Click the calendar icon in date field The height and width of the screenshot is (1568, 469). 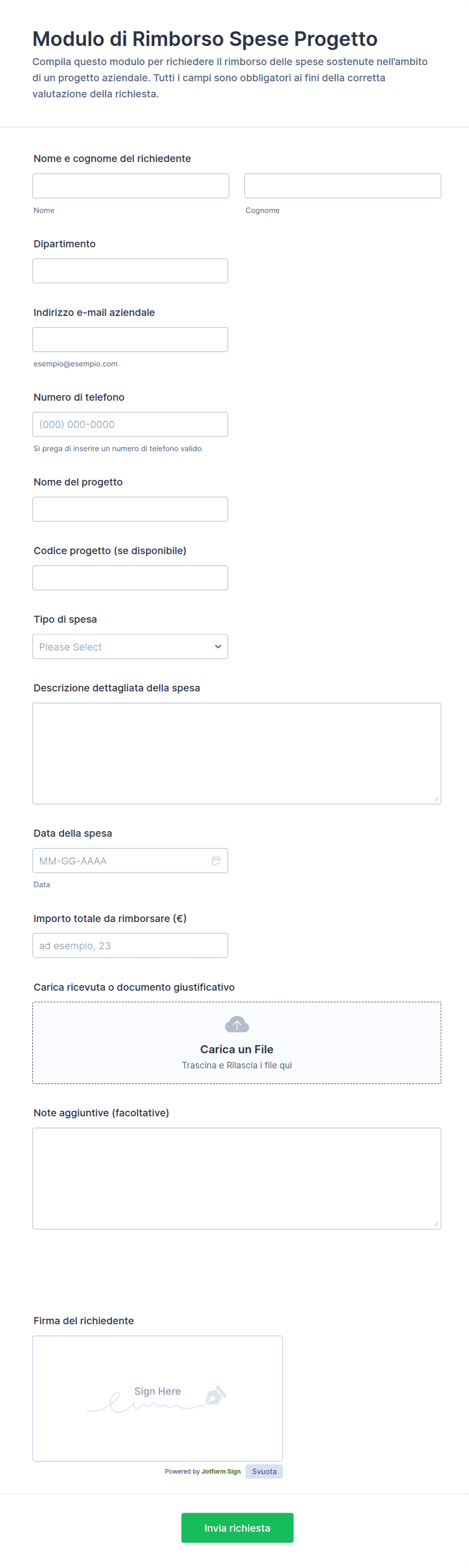pos(216,860)
